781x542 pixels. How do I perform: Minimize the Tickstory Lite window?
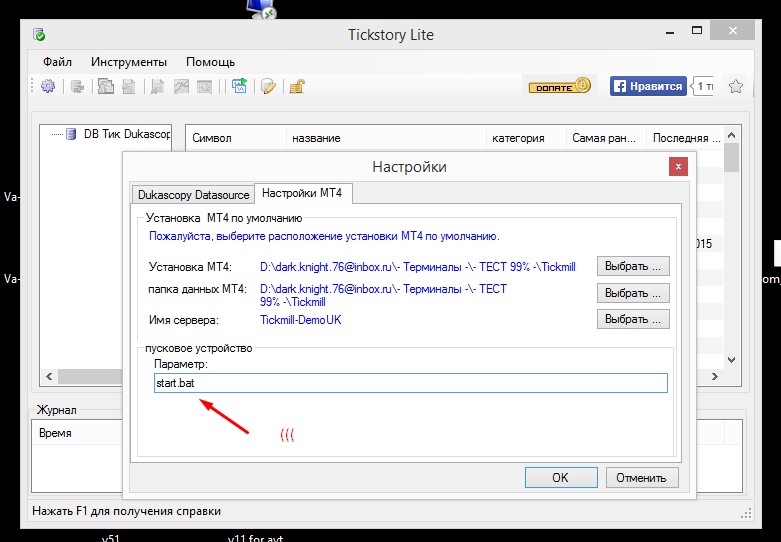click(x=670, y=31)
